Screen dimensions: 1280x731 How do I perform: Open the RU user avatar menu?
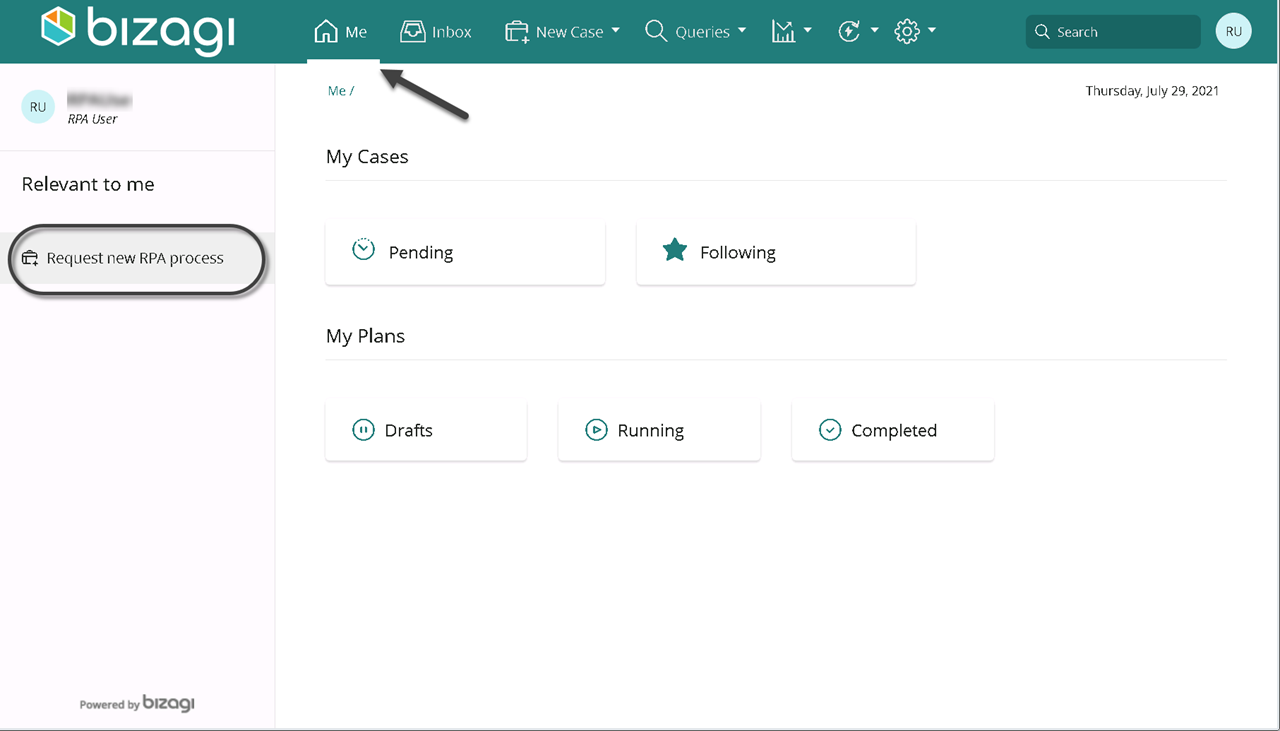1234,32
